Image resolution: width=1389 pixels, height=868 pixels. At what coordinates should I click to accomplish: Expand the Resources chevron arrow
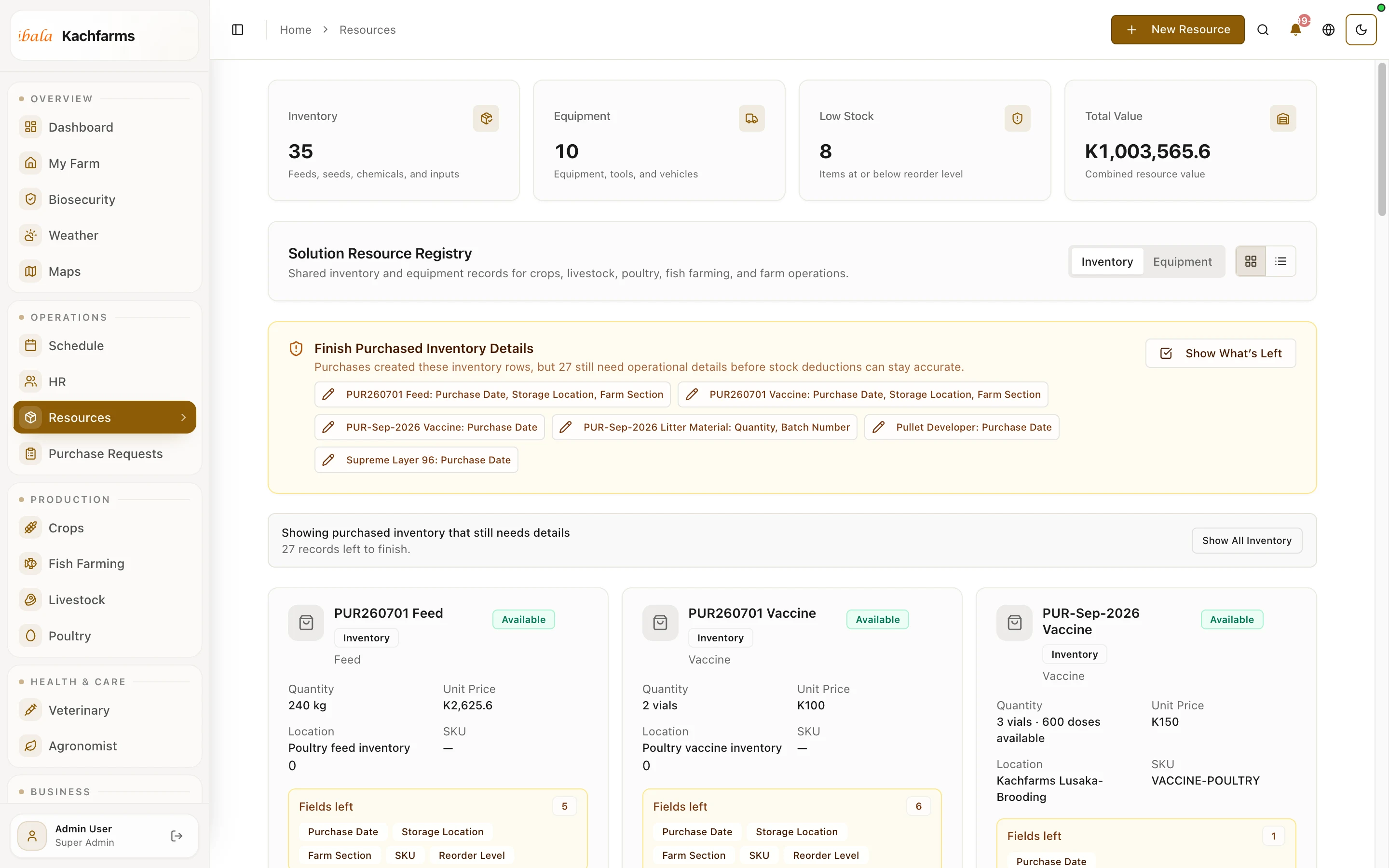183,417
